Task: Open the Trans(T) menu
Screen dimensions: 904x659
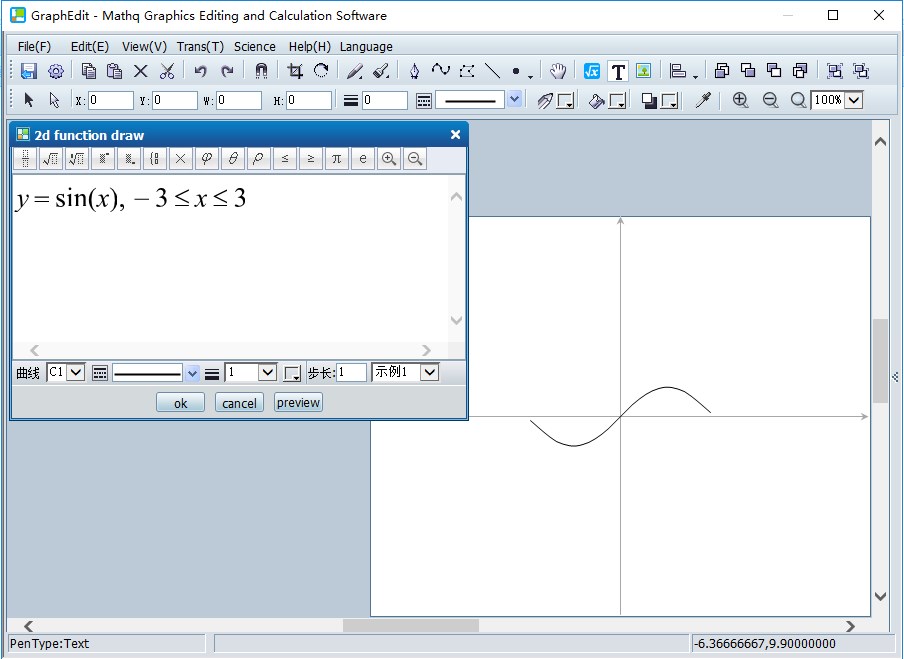Action: point(200,47)
